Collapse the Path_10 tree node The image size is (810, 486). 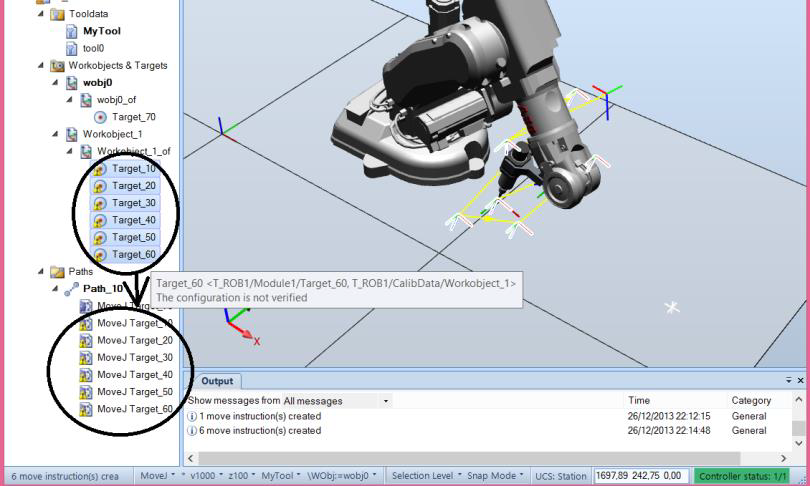[55, 288]
